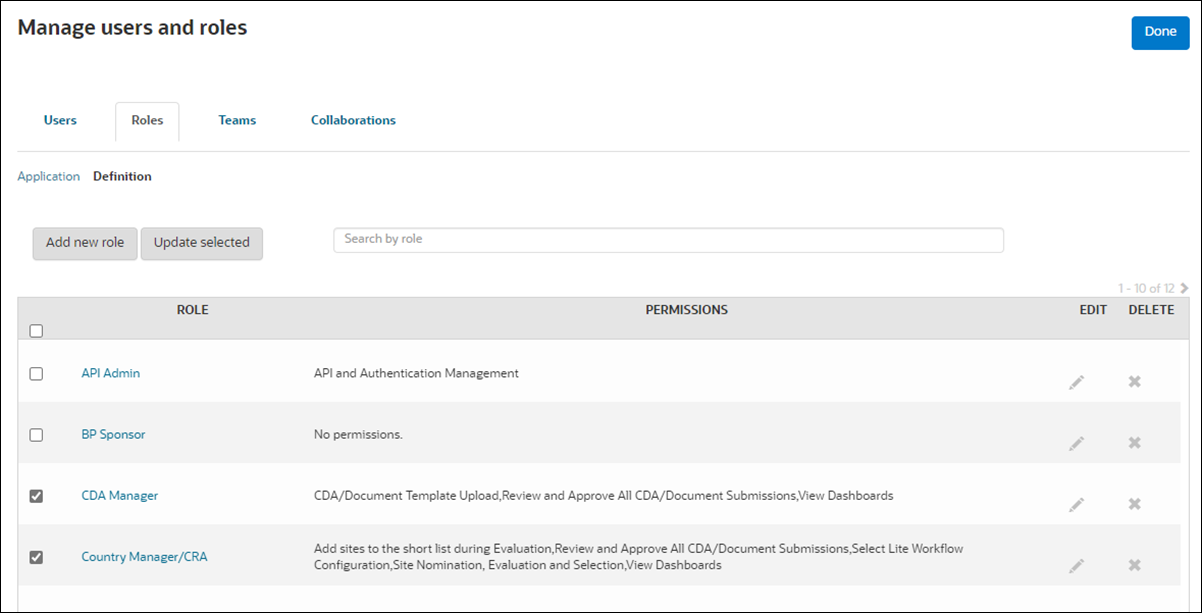1202x613 pixels.
Task: Check the API Admin role checkbox
Action: point(36,373)
